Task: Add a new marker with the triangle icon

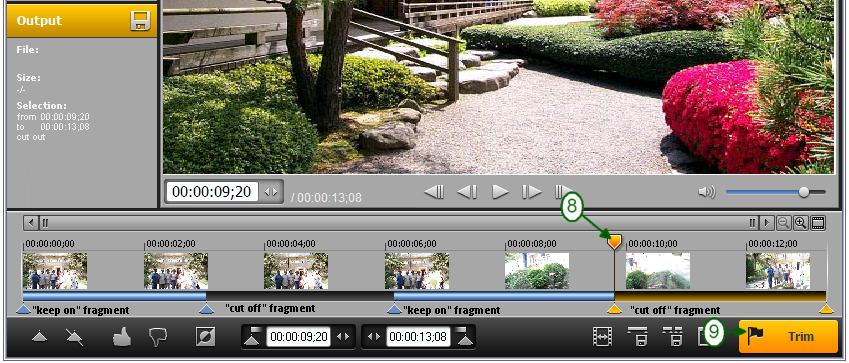Action: point(39,337)
